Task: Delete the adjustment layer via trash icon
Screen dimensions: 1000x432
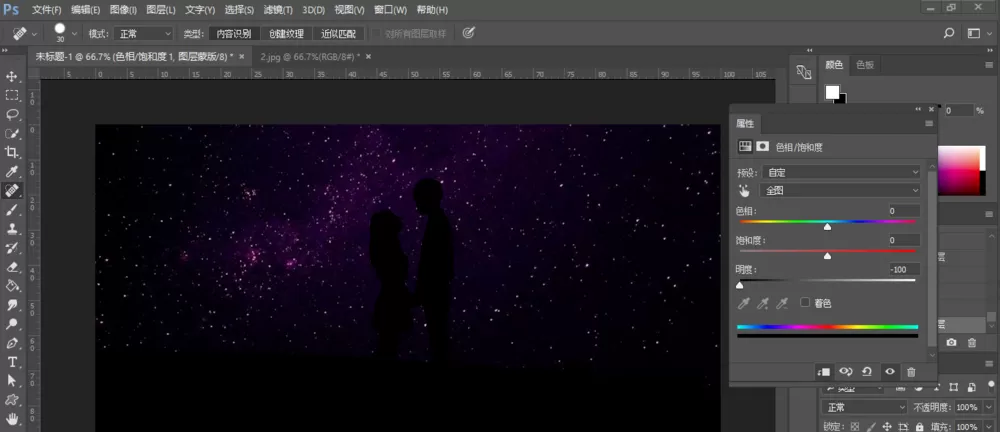Action: 911,372
